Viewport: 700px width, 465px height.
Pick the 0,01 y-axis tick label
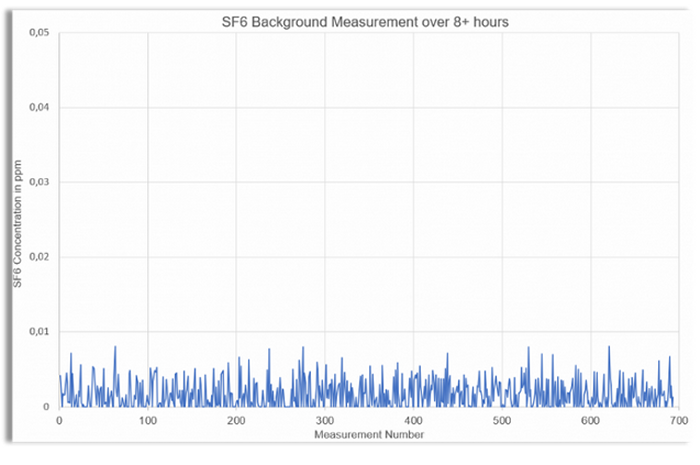coord(38,332)
